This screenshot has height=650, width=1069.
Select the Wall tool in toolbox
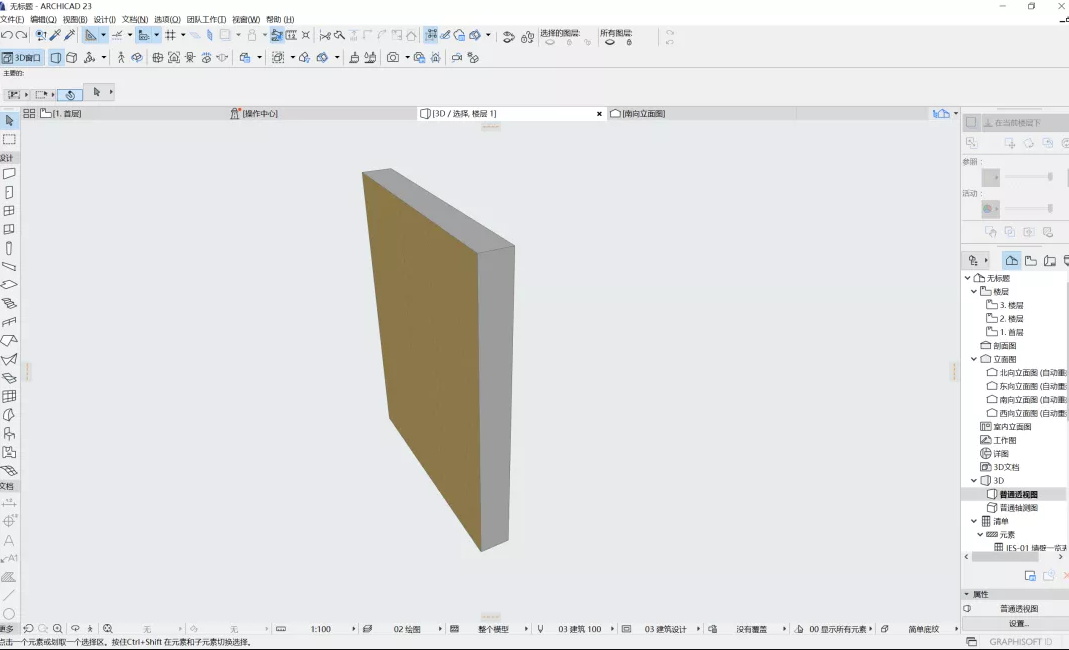tap(9, 174)
